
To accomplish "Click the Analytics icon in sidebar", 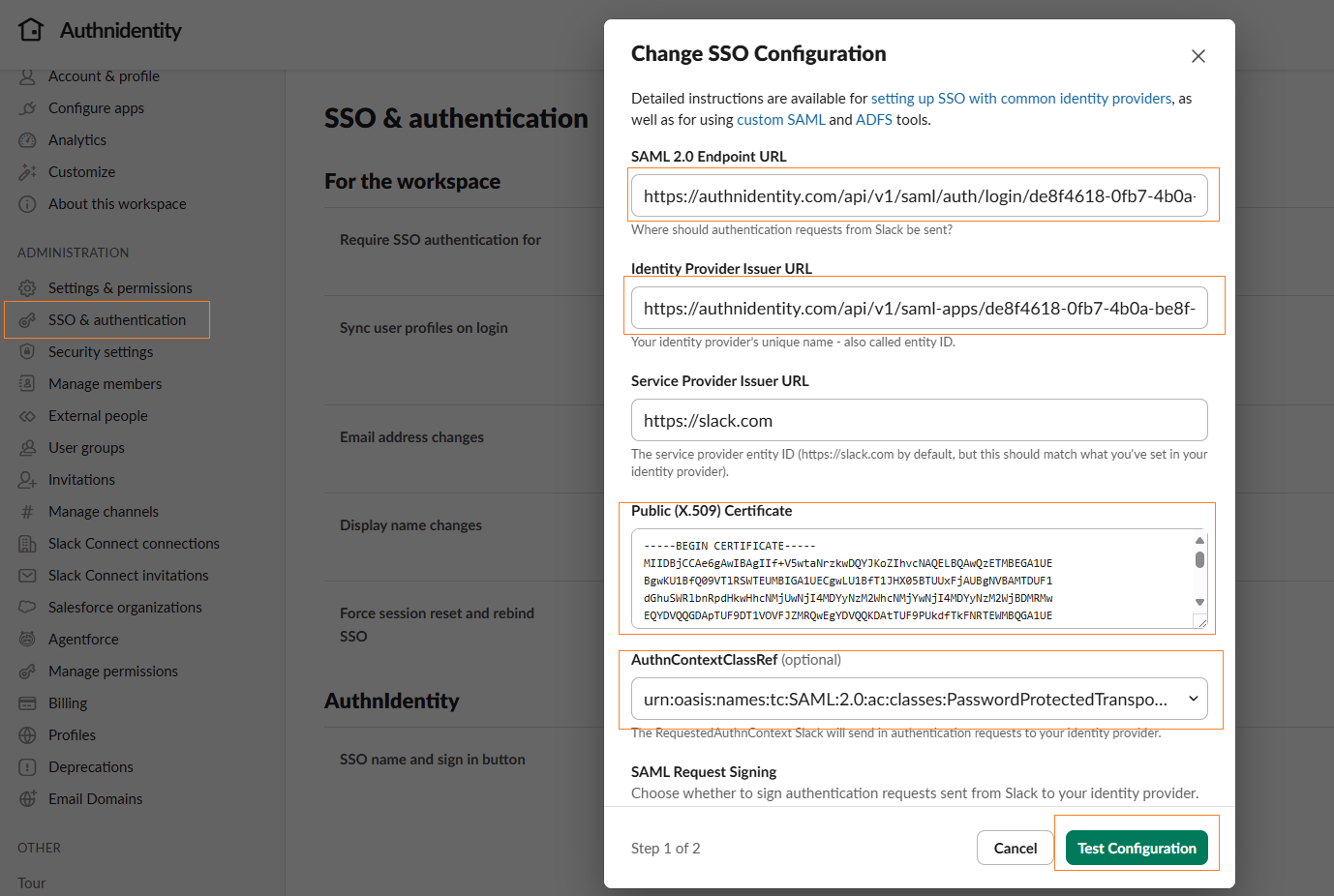I will [x=27, y=140].
